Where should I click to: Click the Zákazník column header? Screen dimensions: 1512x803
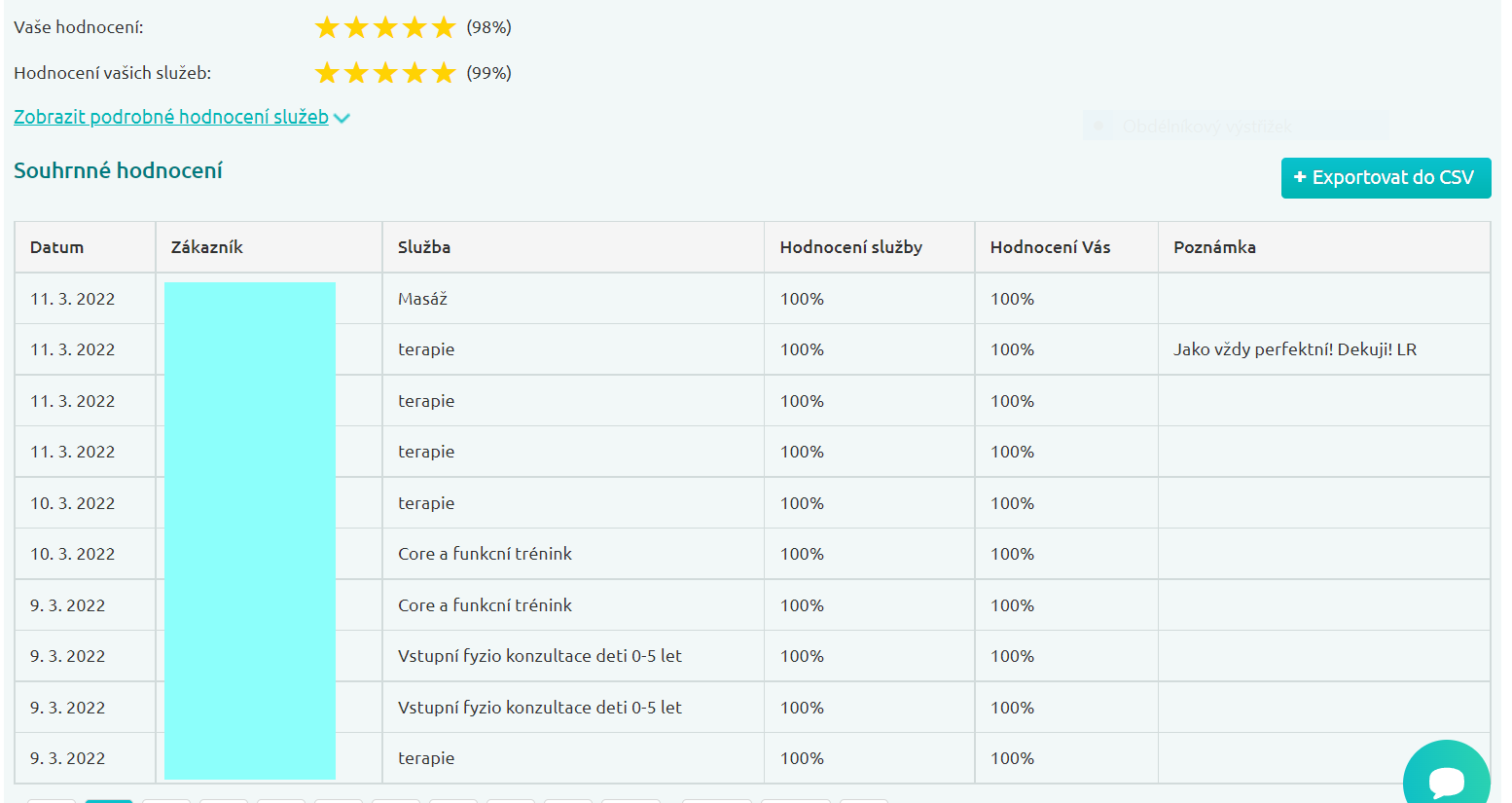coord(207,247)
